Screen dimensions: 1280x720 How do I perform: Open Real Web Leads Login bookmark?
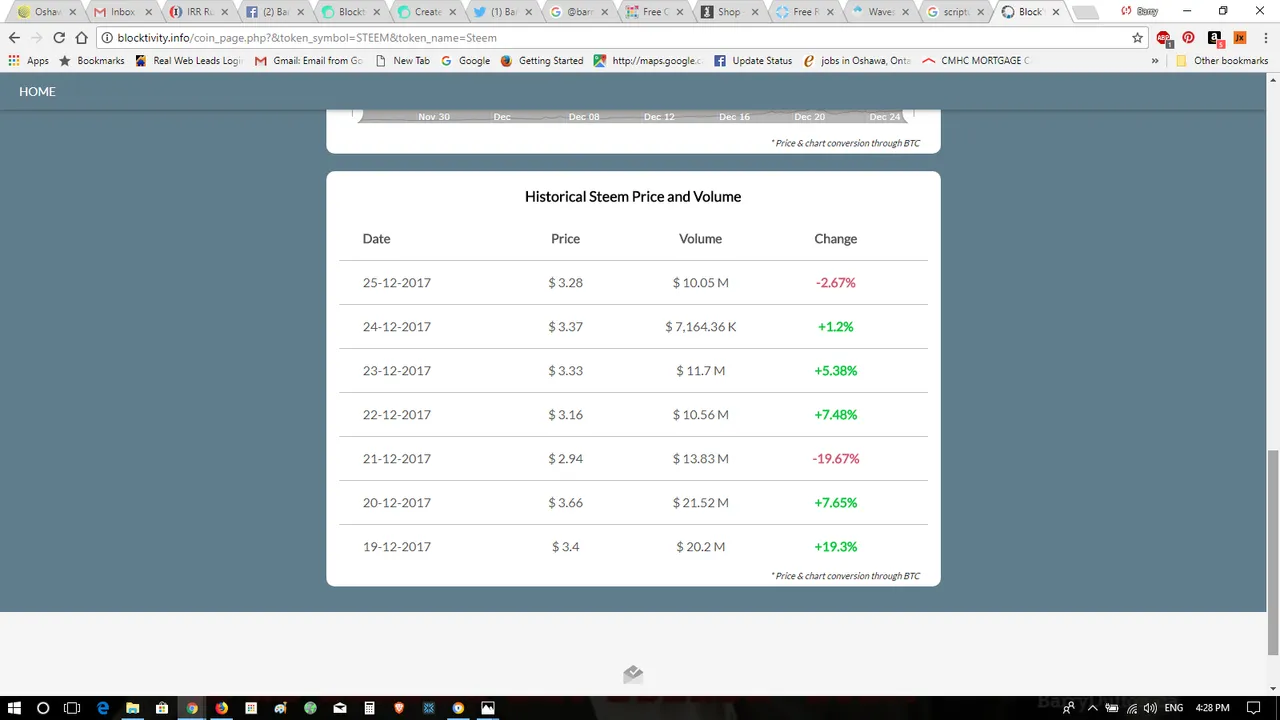tap(189, 61)
